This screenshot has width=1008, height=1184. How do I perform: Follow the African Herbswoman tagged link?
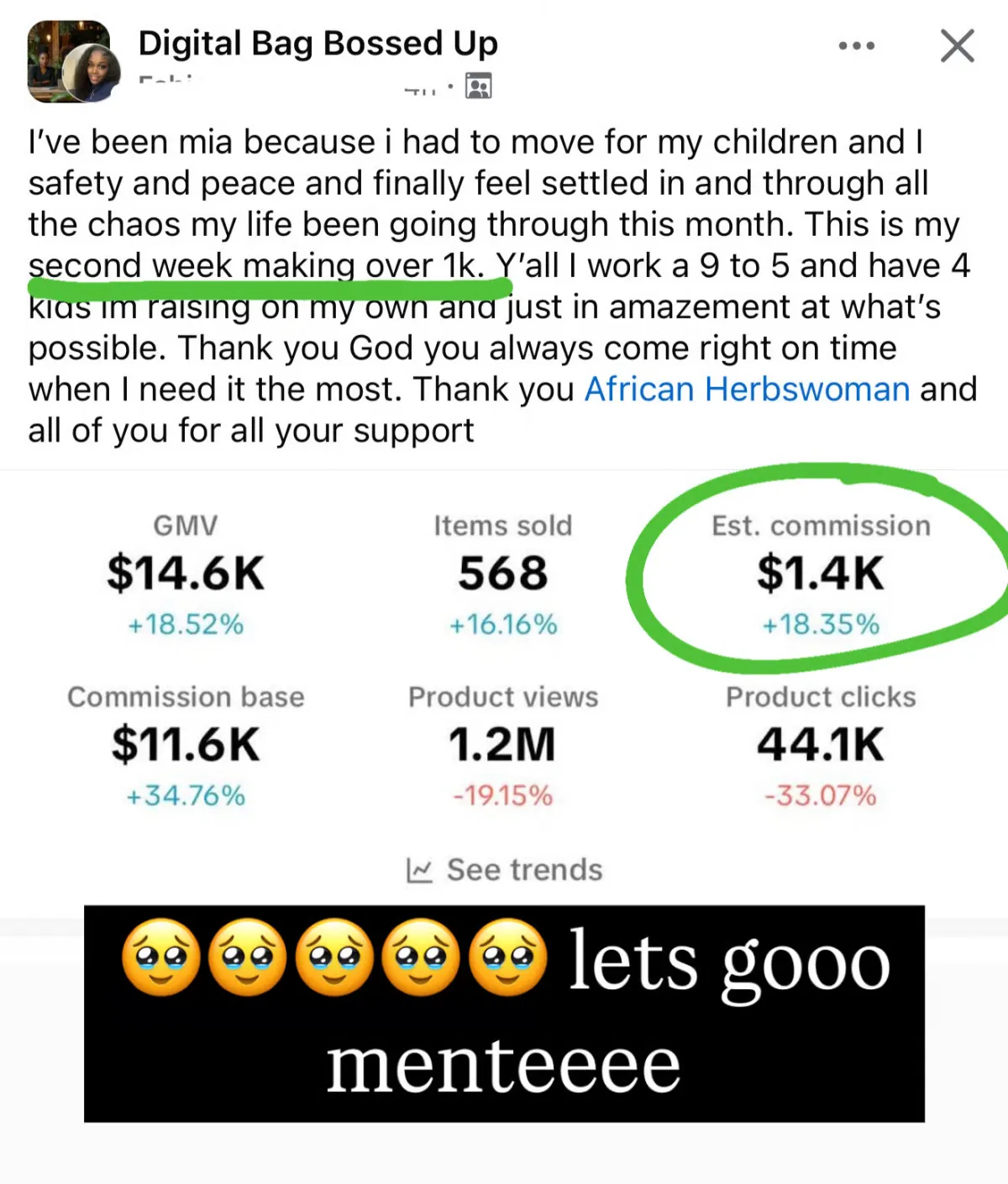(x=747, y=390)
